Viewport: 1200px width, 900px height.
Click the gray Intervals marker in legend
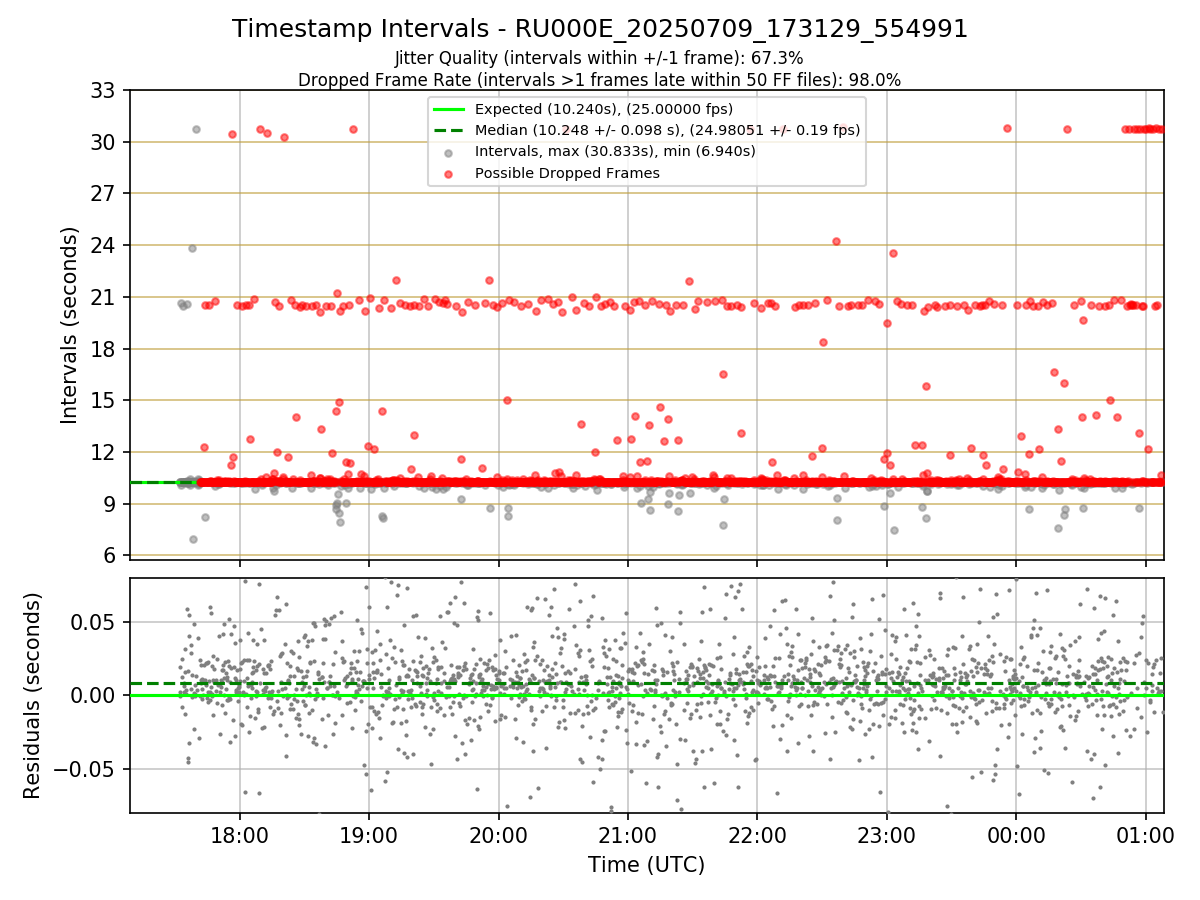[x=448, y=153]
